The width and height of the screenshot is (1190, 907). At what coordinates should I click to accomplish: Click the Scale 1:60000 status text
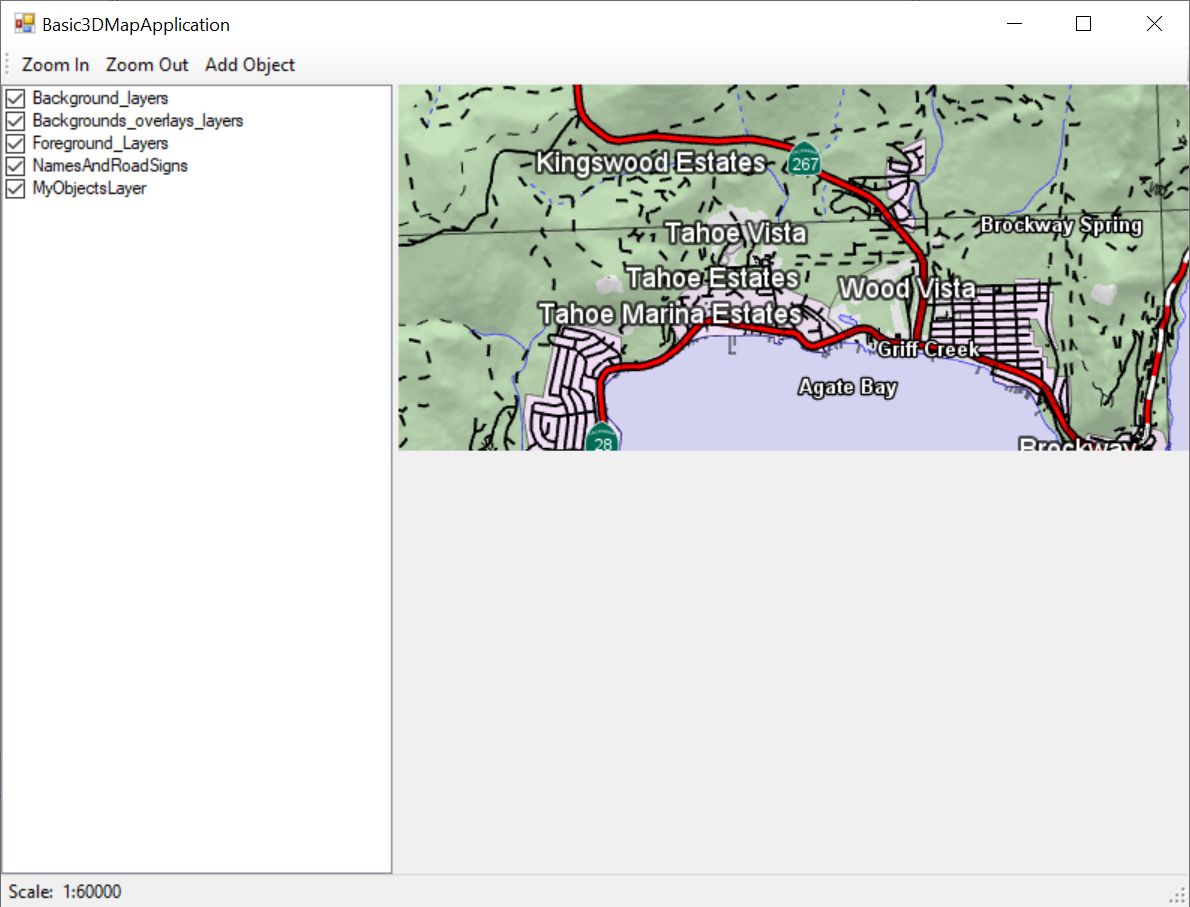[x=65, y=891]
